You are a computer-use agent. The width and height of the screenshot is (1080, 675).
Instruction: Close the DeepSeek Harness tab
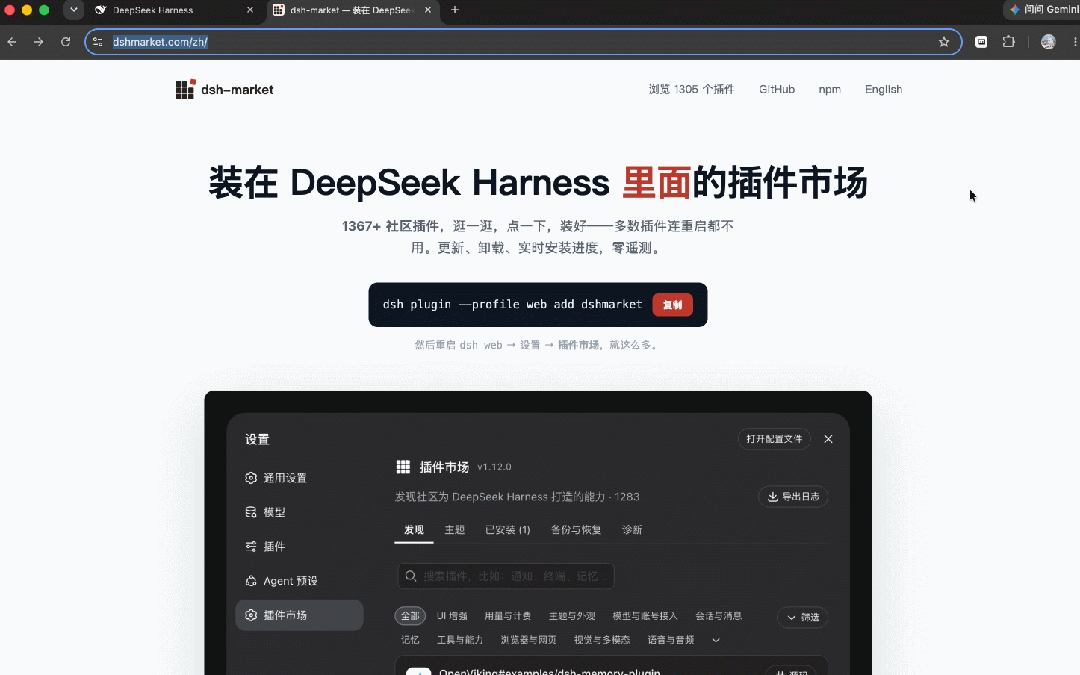pos(250,10)
